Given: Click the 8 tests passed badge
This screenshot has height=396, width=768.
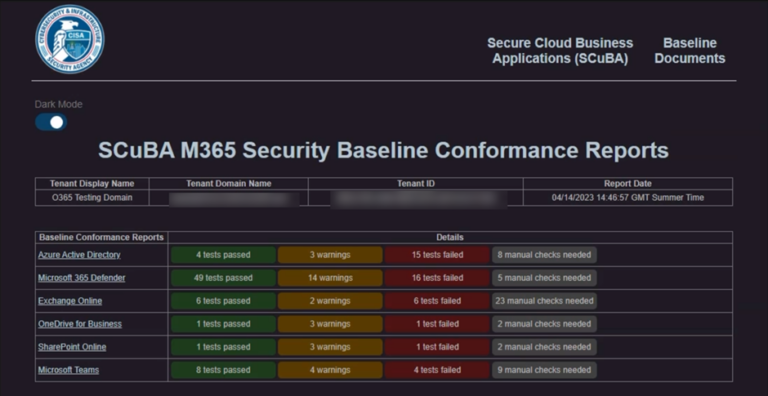Looking at the screenshot, I should [223, 370].
